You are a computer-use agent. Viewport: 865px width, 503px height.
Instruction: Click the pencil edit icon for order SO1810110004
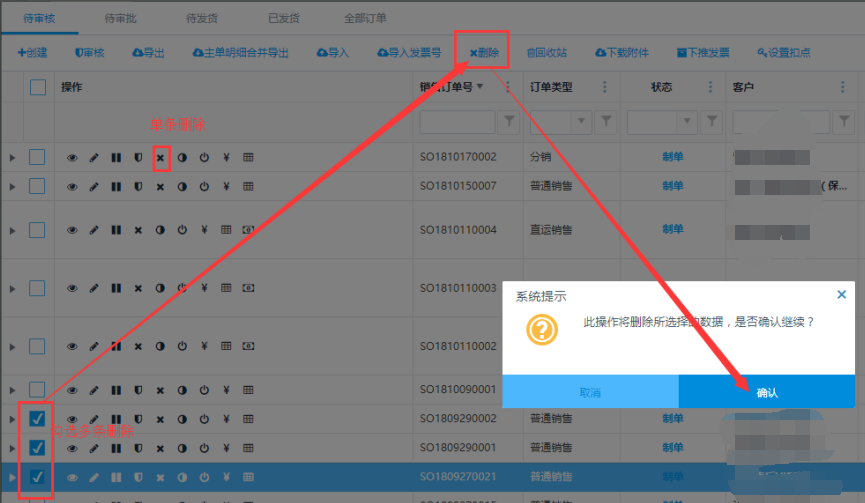(x=94, y=230)
